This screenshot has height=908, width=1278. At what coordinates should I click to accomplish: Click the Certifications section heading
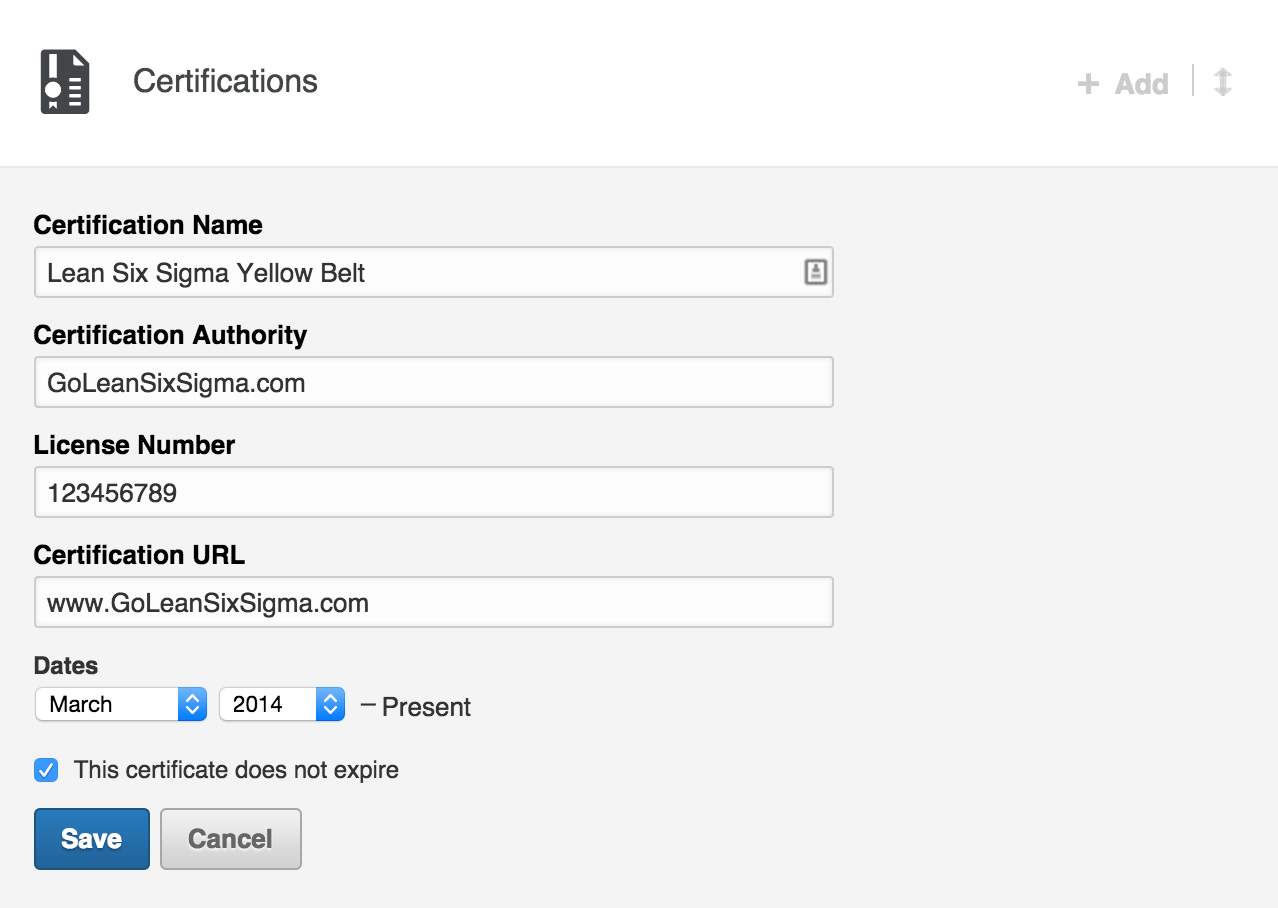click(x=225, y=81)
